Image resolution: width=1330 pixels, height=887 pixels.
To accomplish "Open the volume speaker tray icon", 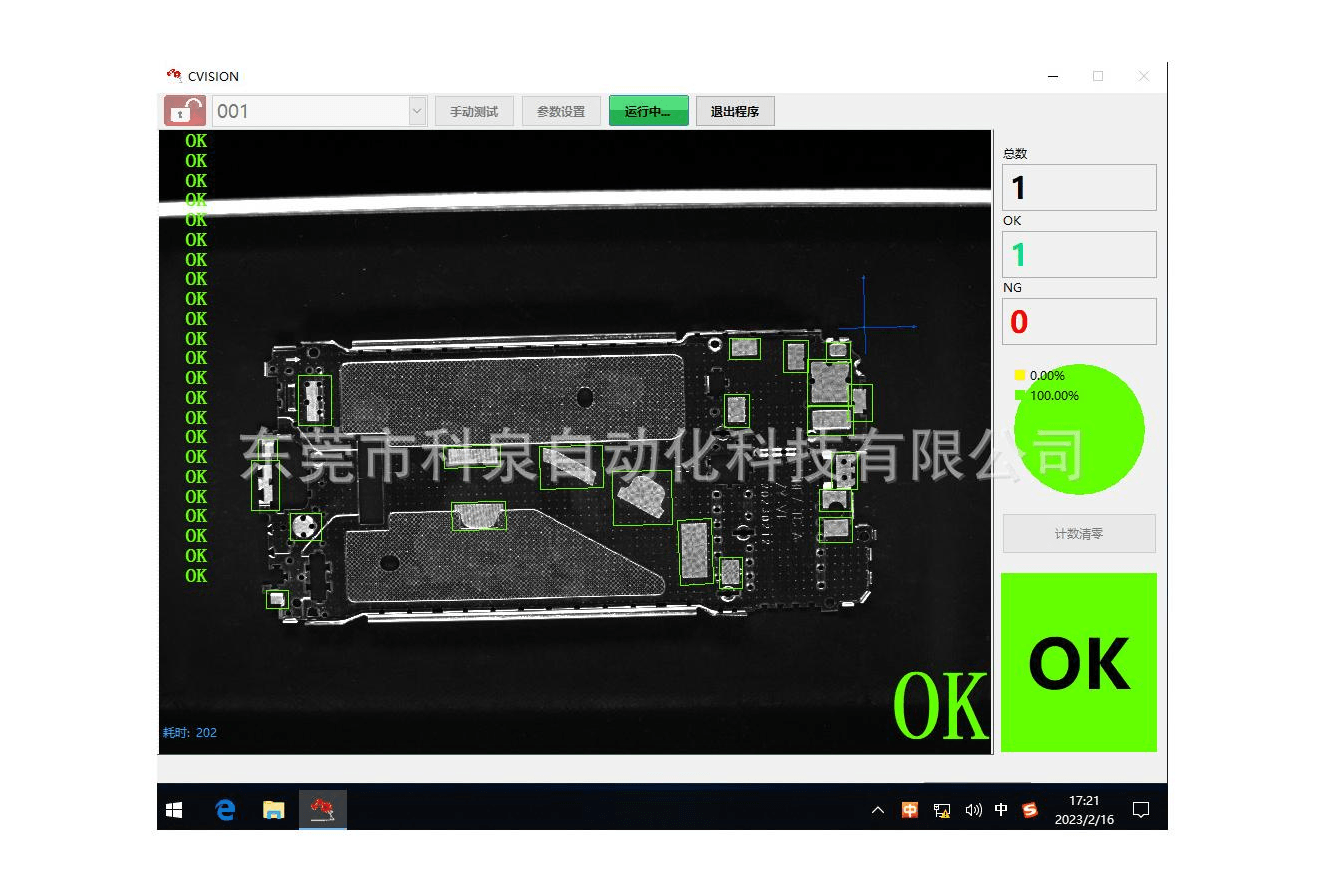I will tap(973, 810).
